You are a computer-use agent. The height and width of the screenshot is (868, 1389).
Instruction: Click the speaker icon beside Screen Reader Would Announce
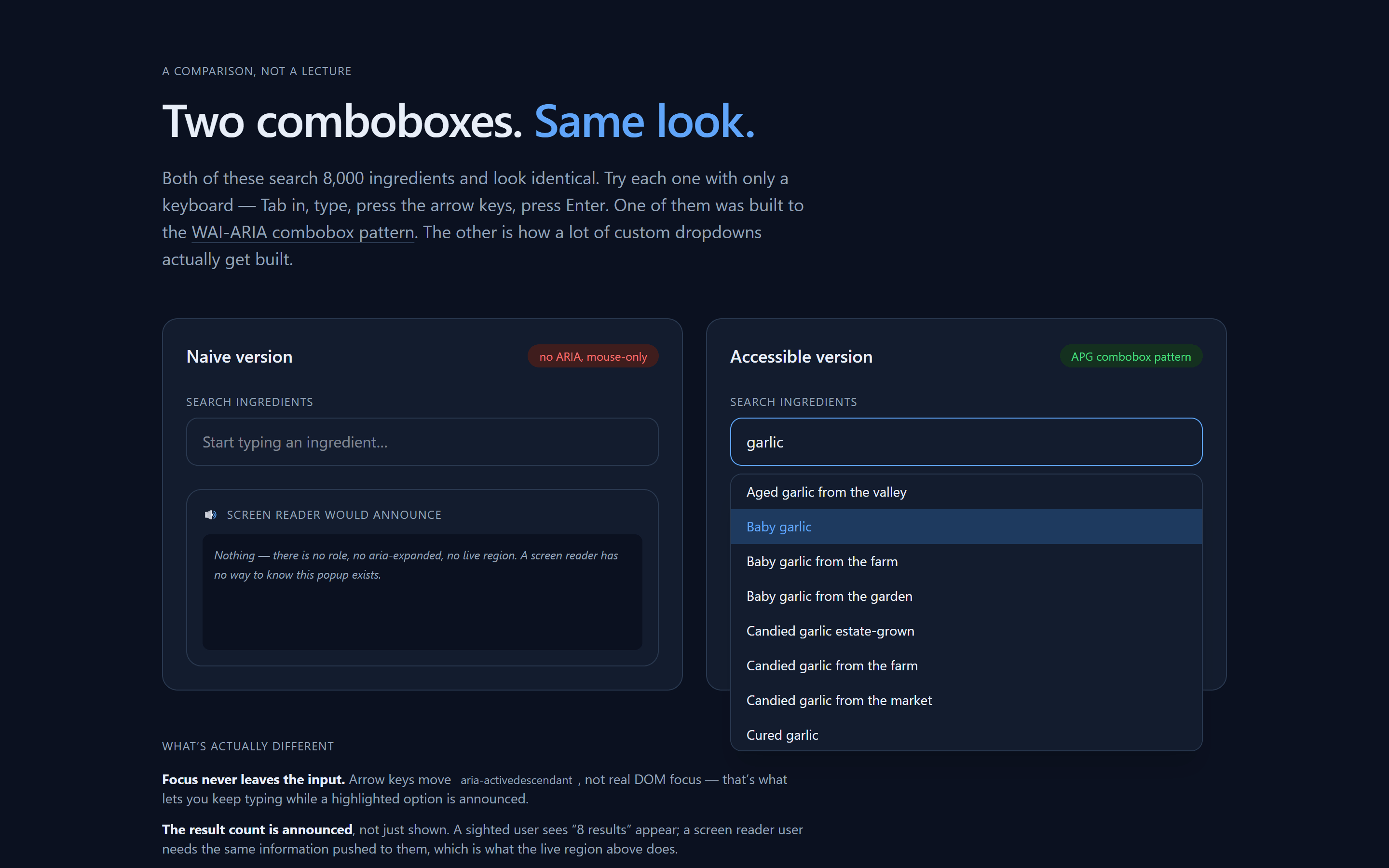coord(211,515)
